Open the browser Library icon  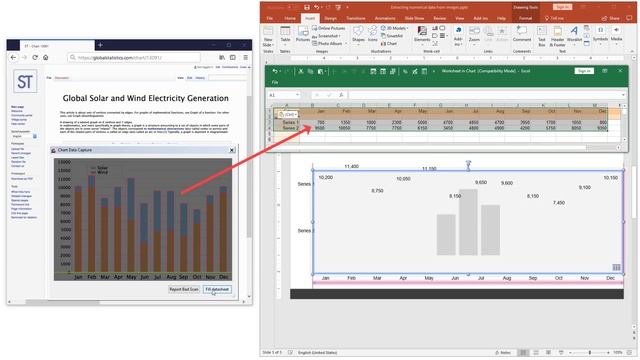(222, 58)
